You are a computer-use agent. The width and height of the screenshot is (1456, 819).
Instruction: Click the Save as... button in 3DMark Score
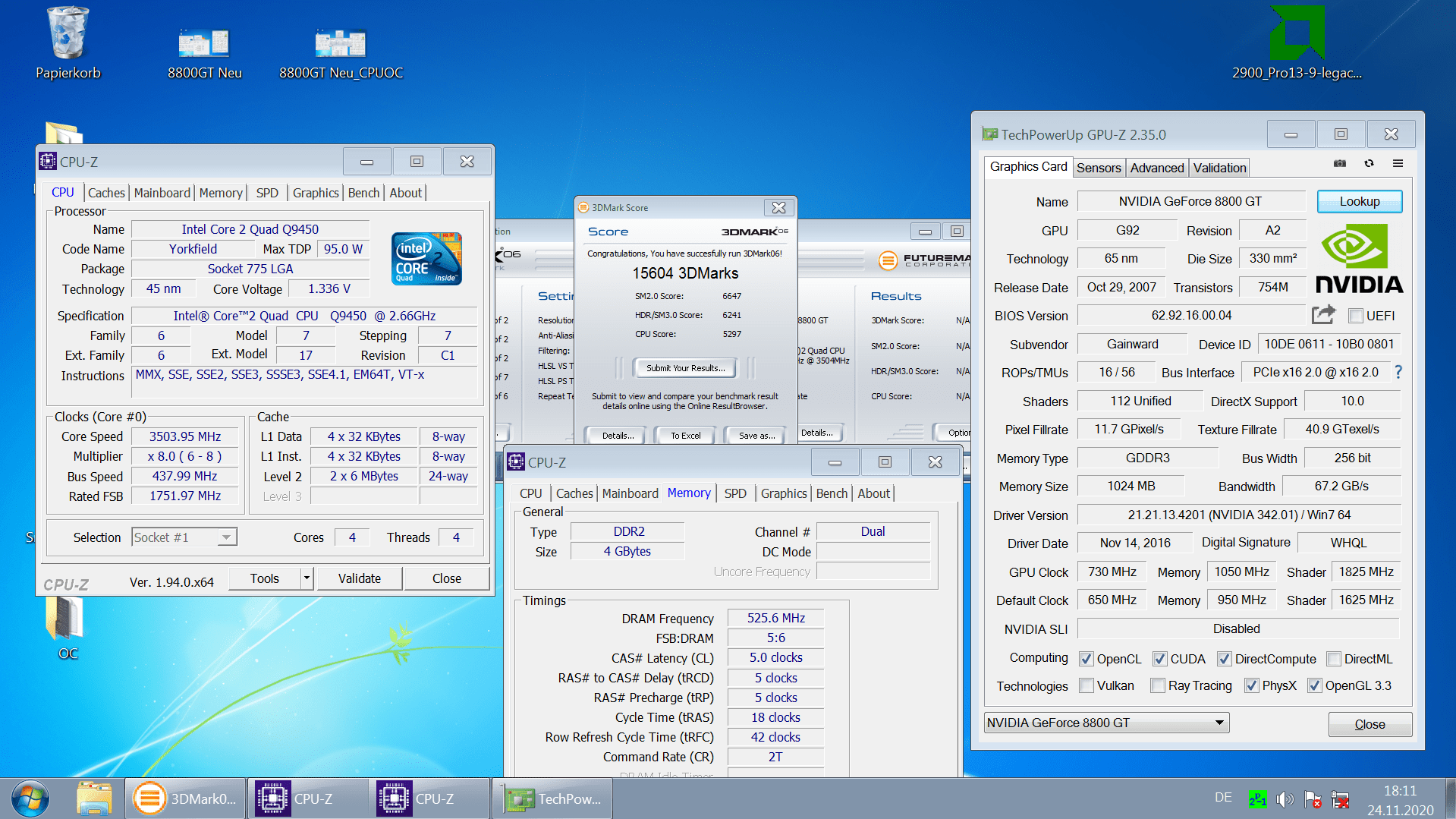(756, 436)
